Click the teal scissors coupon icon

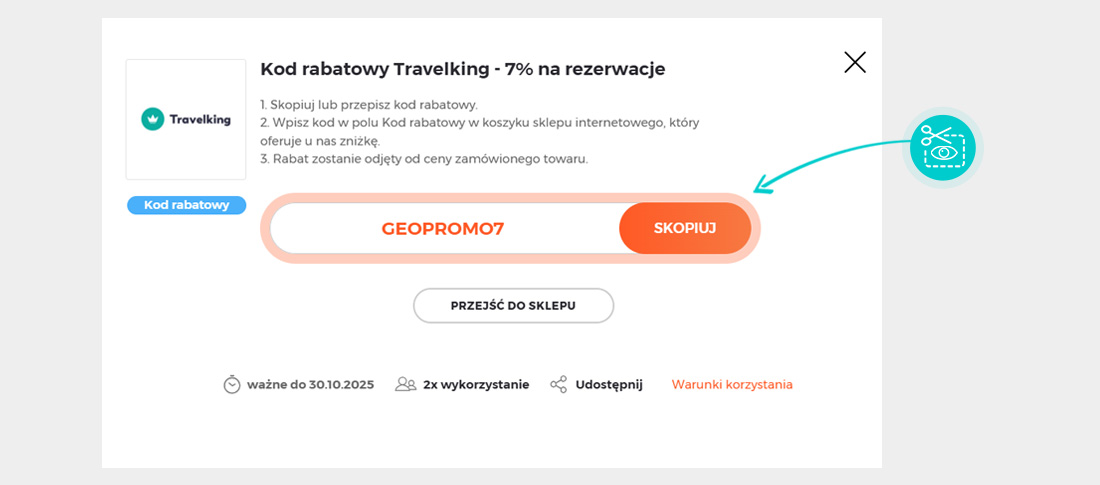point(942,147)
